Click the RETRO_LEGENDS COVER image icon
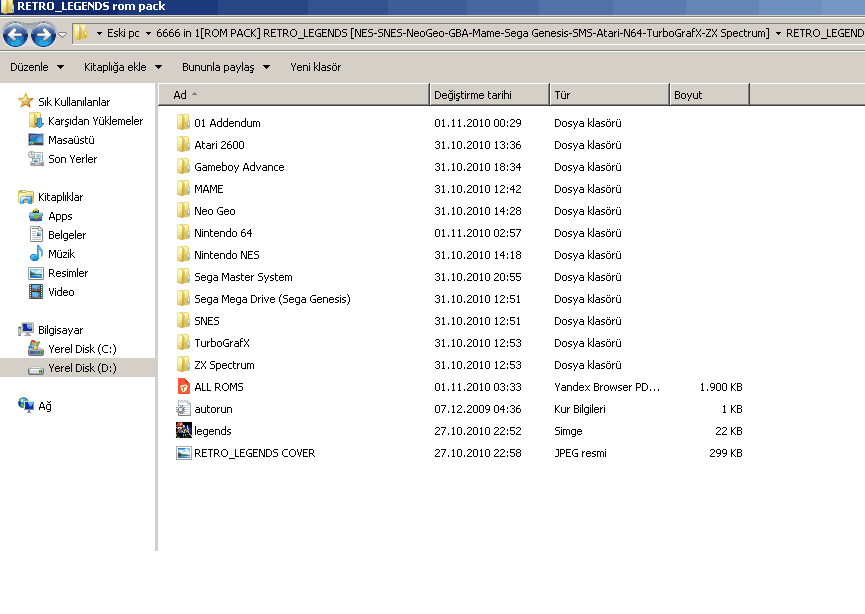This screenshot has width=865, height=614. pyautogui.click(x=183, y=453)
